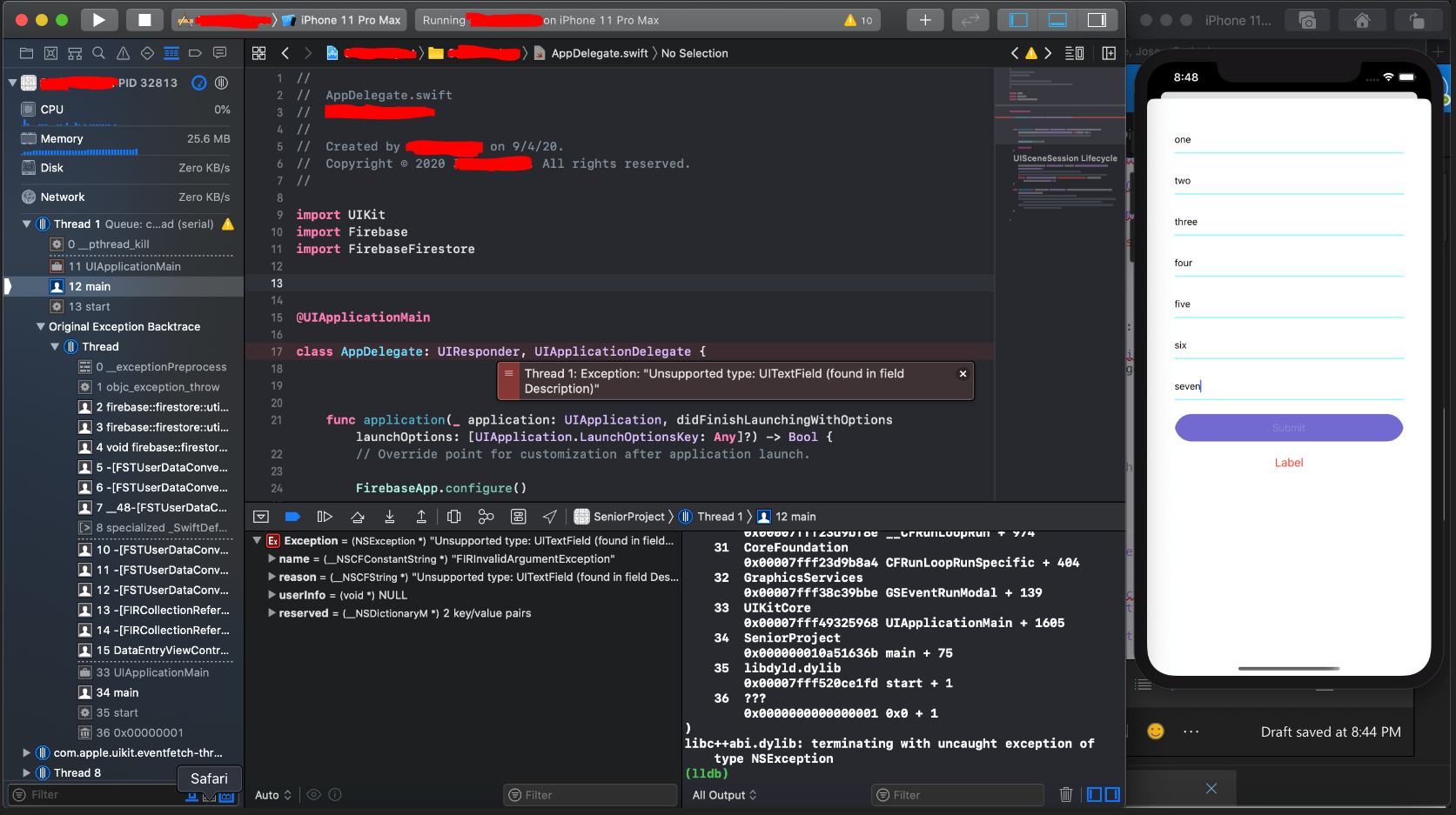Viewport: 1456px width, 815px height.
Task: Open the Test navigator
Action: click(x=145, y=53)
